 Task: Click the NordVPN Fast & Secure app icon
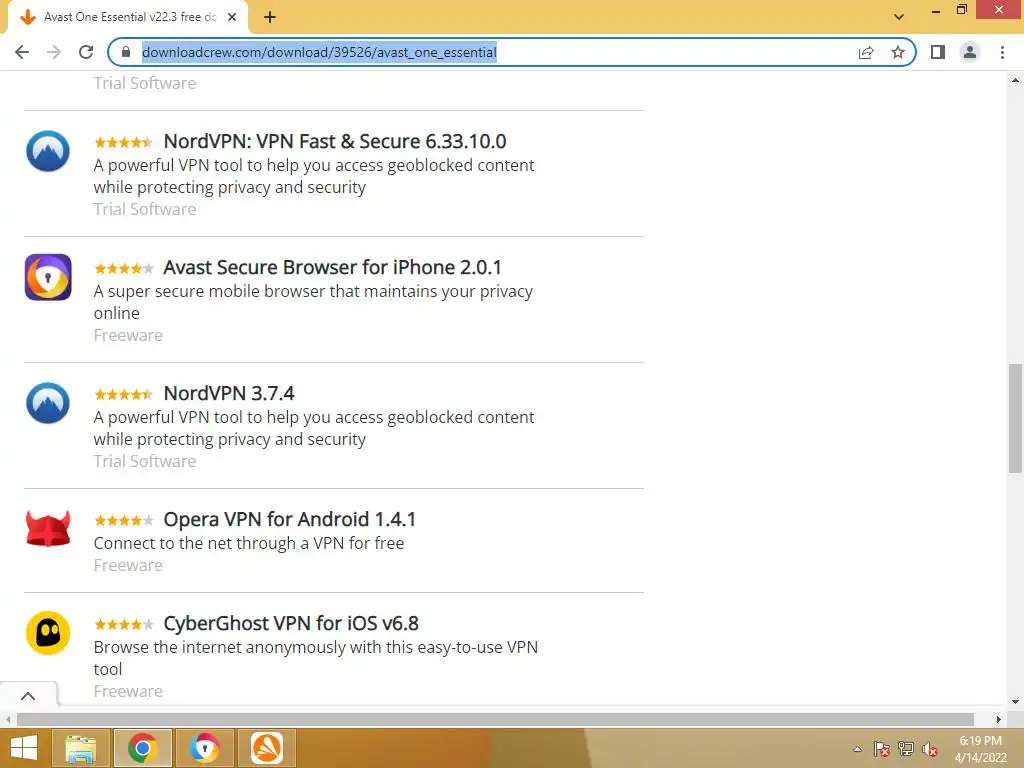point(48,152)
